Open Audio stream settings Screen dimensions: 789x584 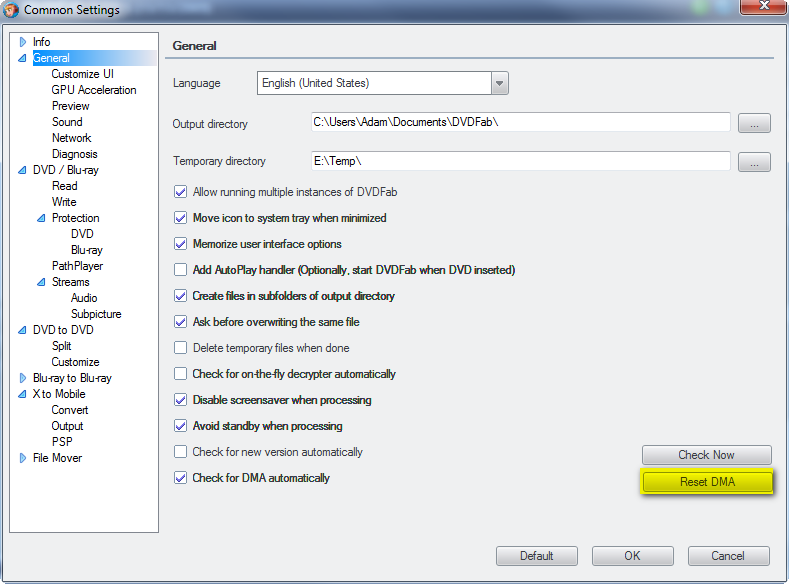pyautogui.click(x=84, y=298)
